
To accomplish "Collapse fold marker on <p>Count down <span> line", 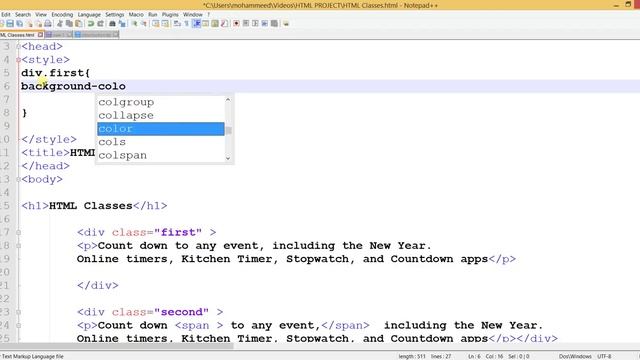I will [x=18, y=325].
